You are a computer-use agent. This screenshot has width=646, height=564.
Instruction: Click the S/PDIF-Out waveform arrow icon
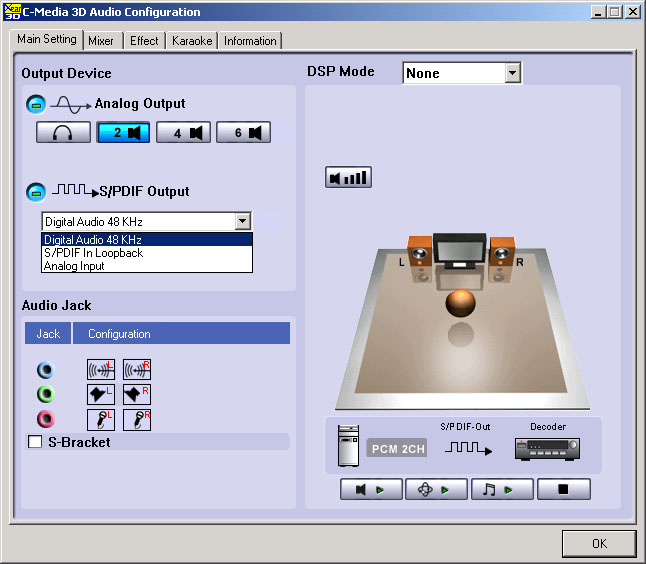click(468, 448)
